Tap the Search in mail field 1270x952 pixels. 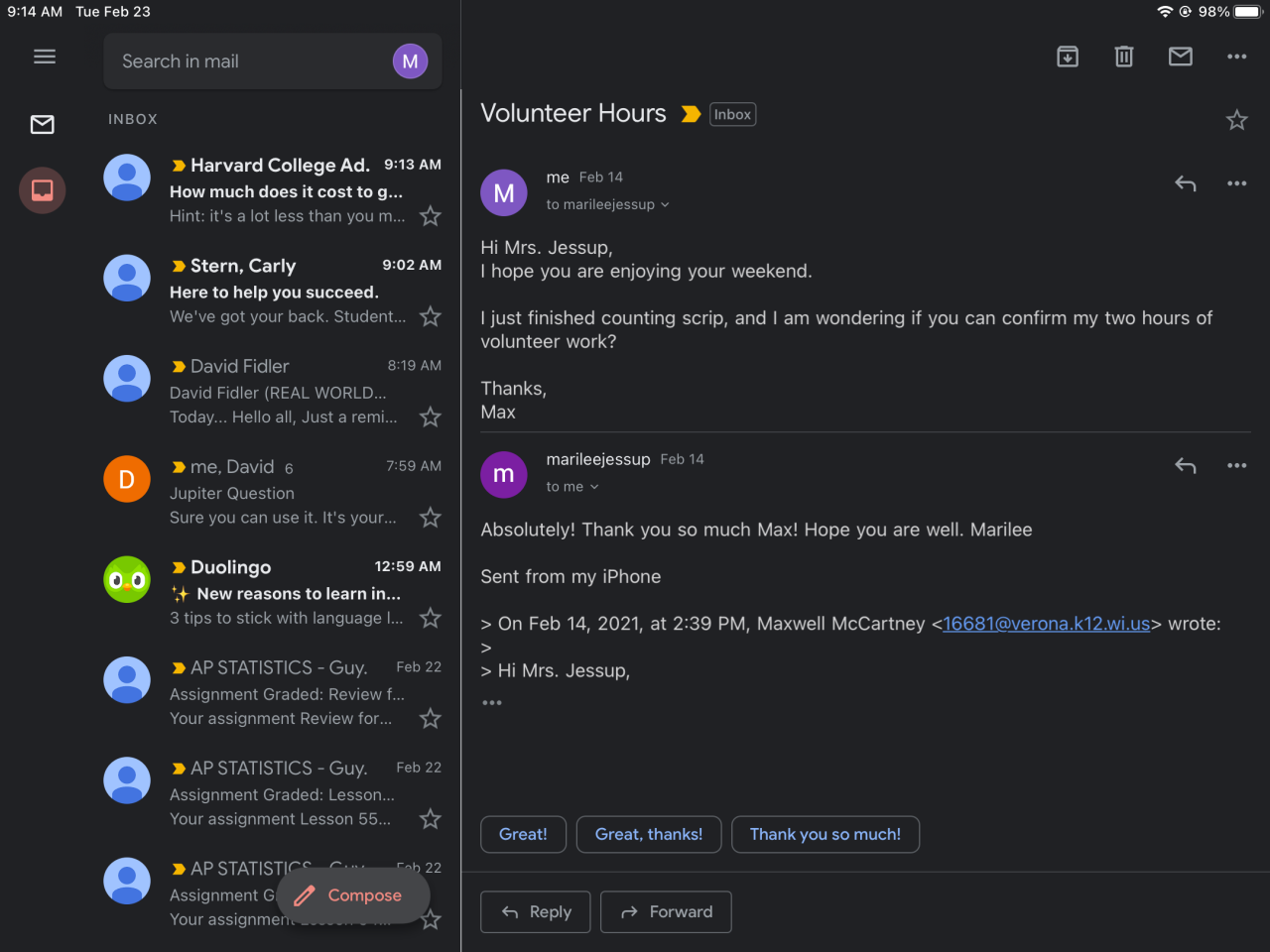(248, 61)
